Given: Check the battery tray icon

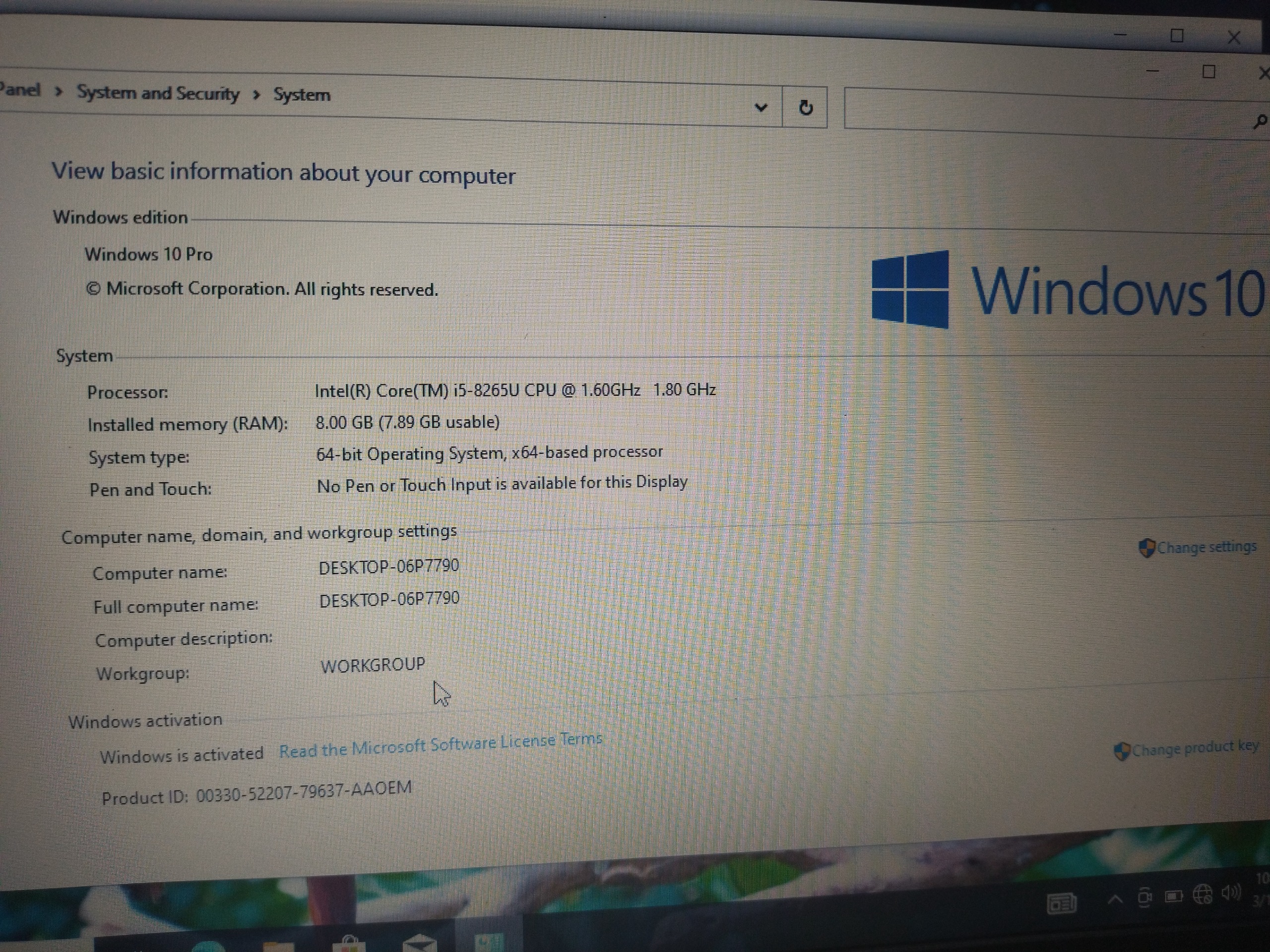Looking at the screenshot, I should [x=1173, y=896].
